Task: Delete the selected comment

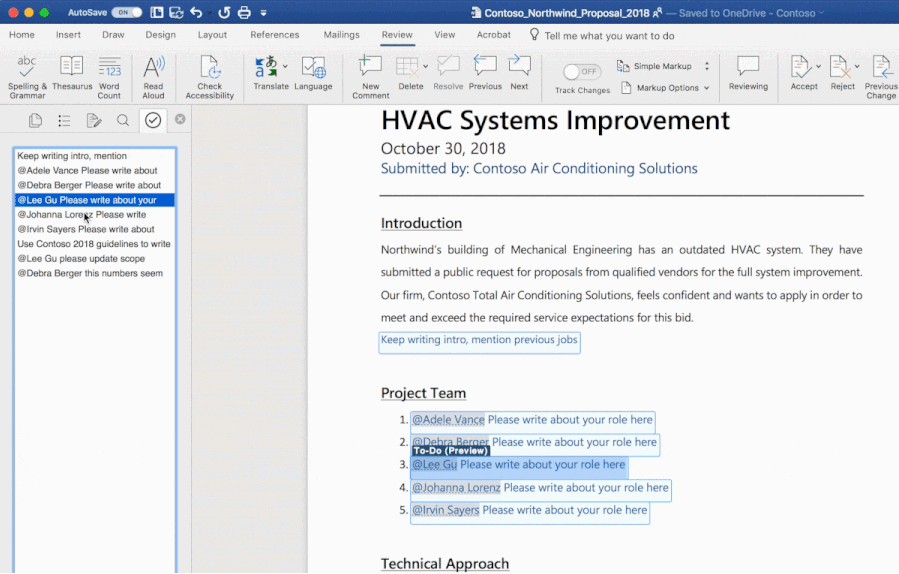Action: tap(409, 73)
